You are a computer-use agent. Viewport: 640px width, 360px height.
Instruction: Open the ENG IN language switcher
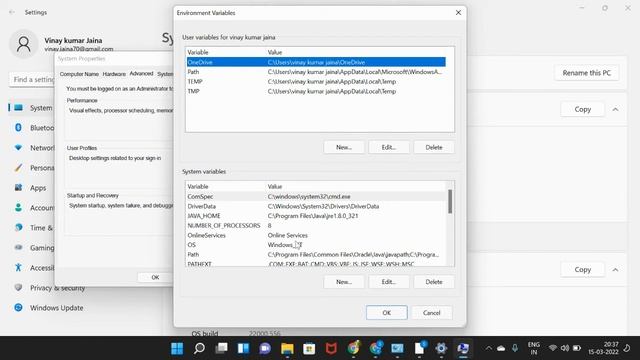coord(533,348)
